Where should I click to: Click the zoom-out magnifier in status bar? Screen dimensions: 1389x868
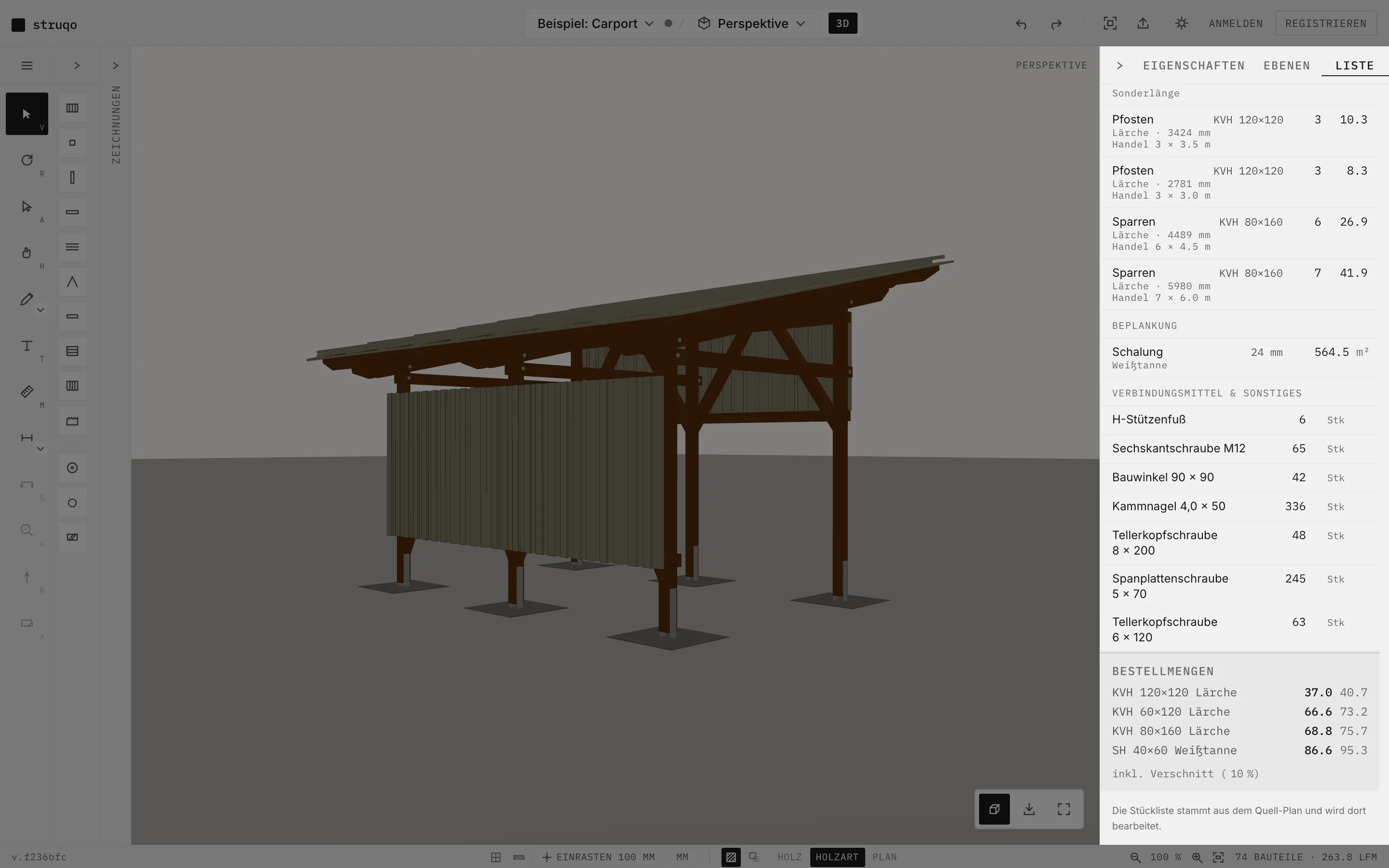point(1135,857)
